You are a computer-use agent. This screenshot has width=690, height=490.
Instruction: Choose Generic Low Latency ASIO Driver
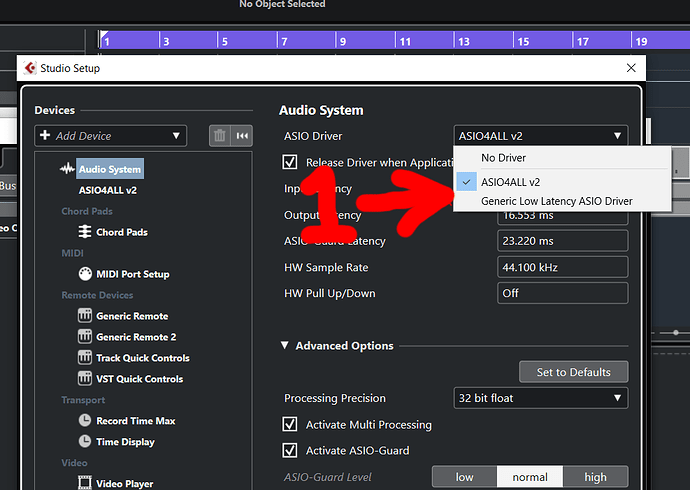(x=562, y=201)
